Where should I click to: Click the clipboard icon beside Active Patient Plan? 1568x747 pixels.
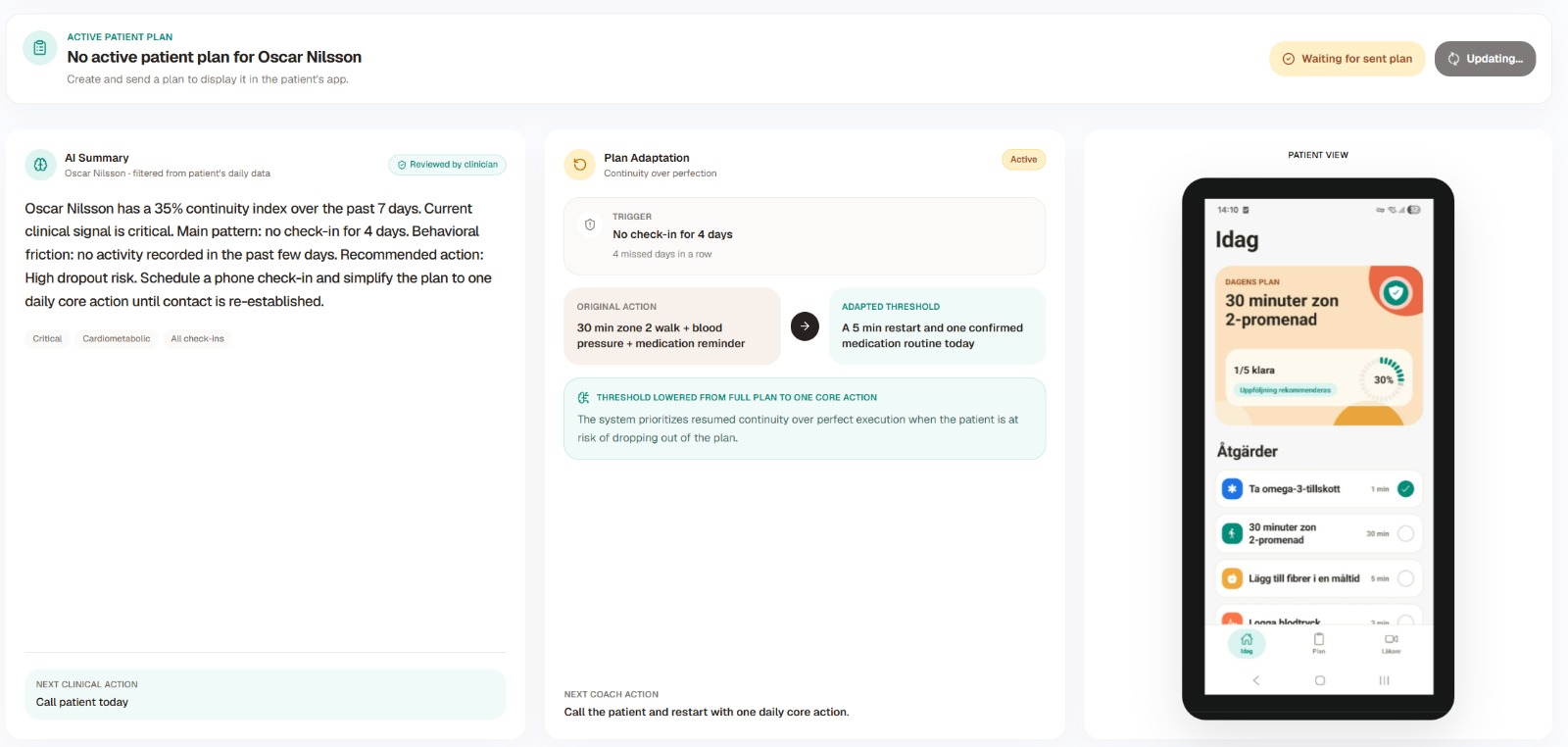tap(40, 47)
